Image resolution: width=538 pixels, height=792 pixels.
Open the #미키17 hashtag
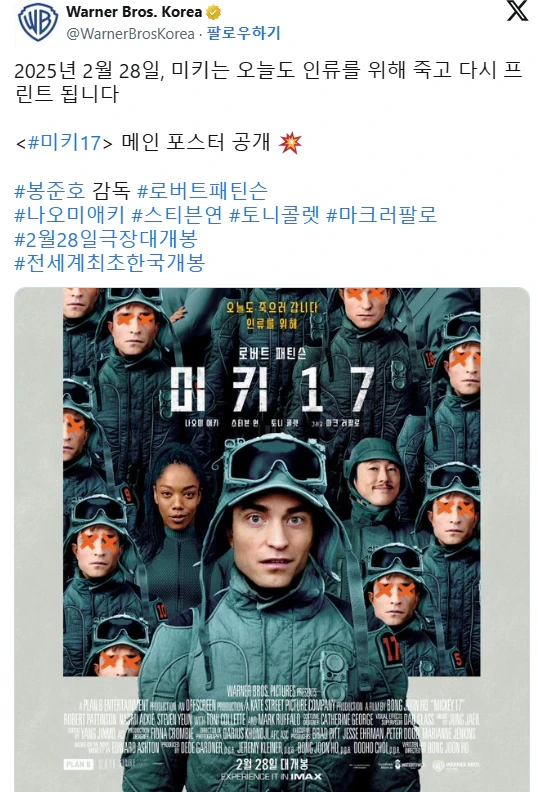click(64, 142)
